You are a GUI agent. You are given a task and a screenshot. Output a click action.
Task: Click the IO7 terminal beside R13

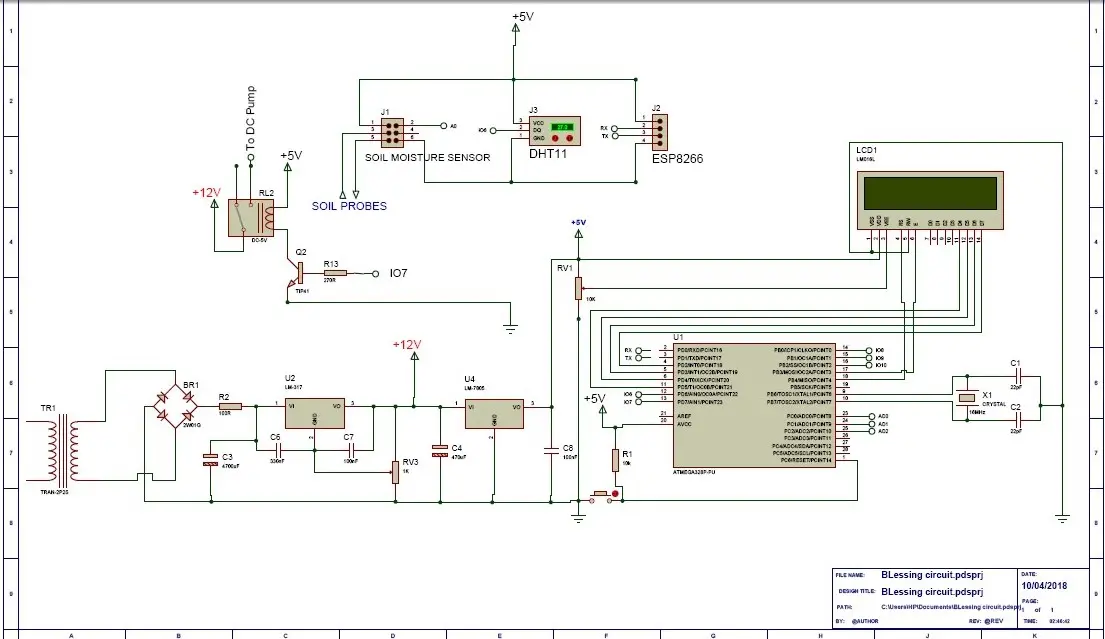(x=376, y=274)
